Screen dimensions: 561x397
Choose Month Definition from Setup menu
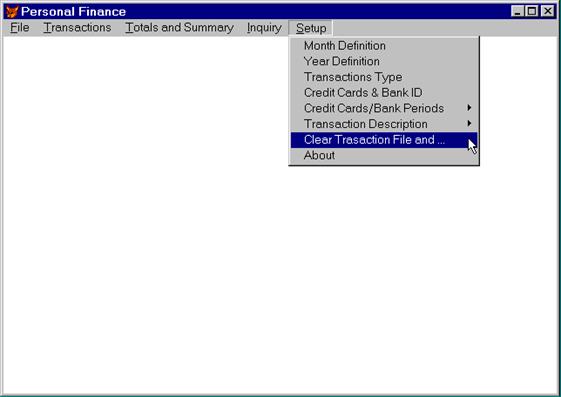(384, 46)
